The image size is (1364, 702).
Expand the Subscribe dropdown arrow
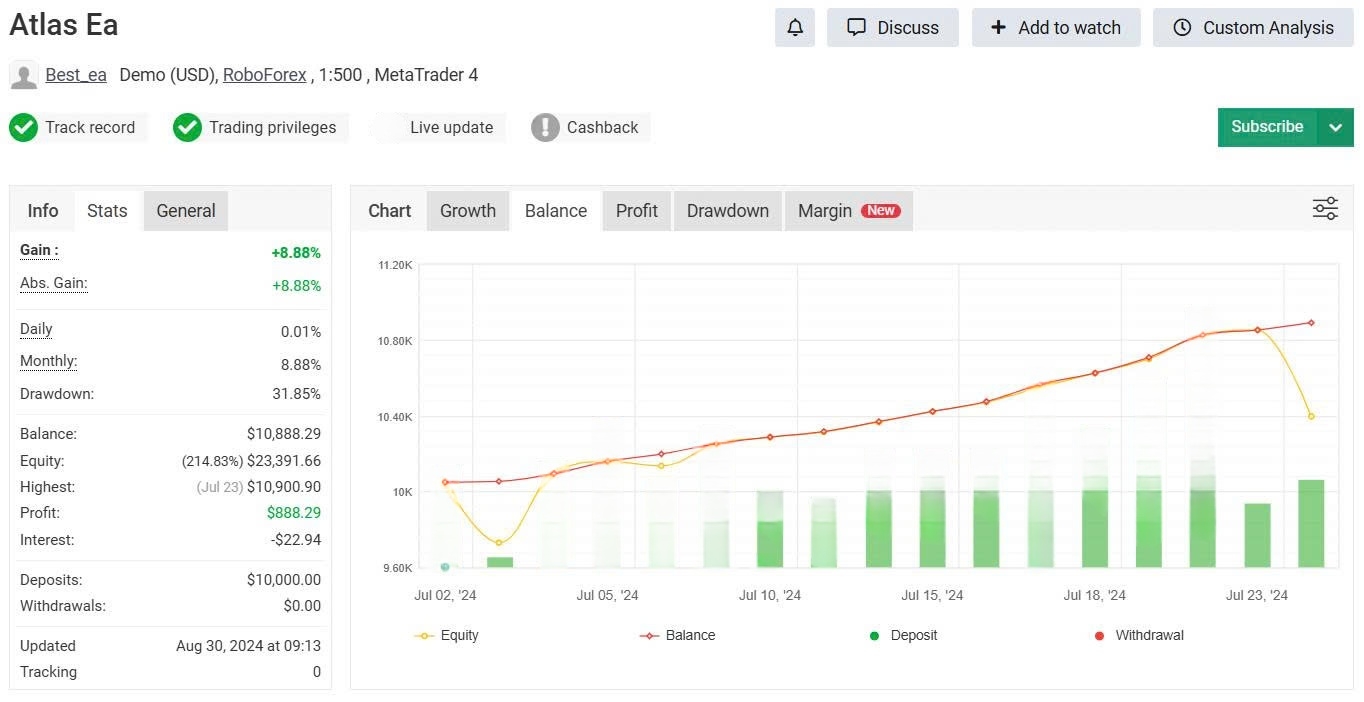point(1335,127)
